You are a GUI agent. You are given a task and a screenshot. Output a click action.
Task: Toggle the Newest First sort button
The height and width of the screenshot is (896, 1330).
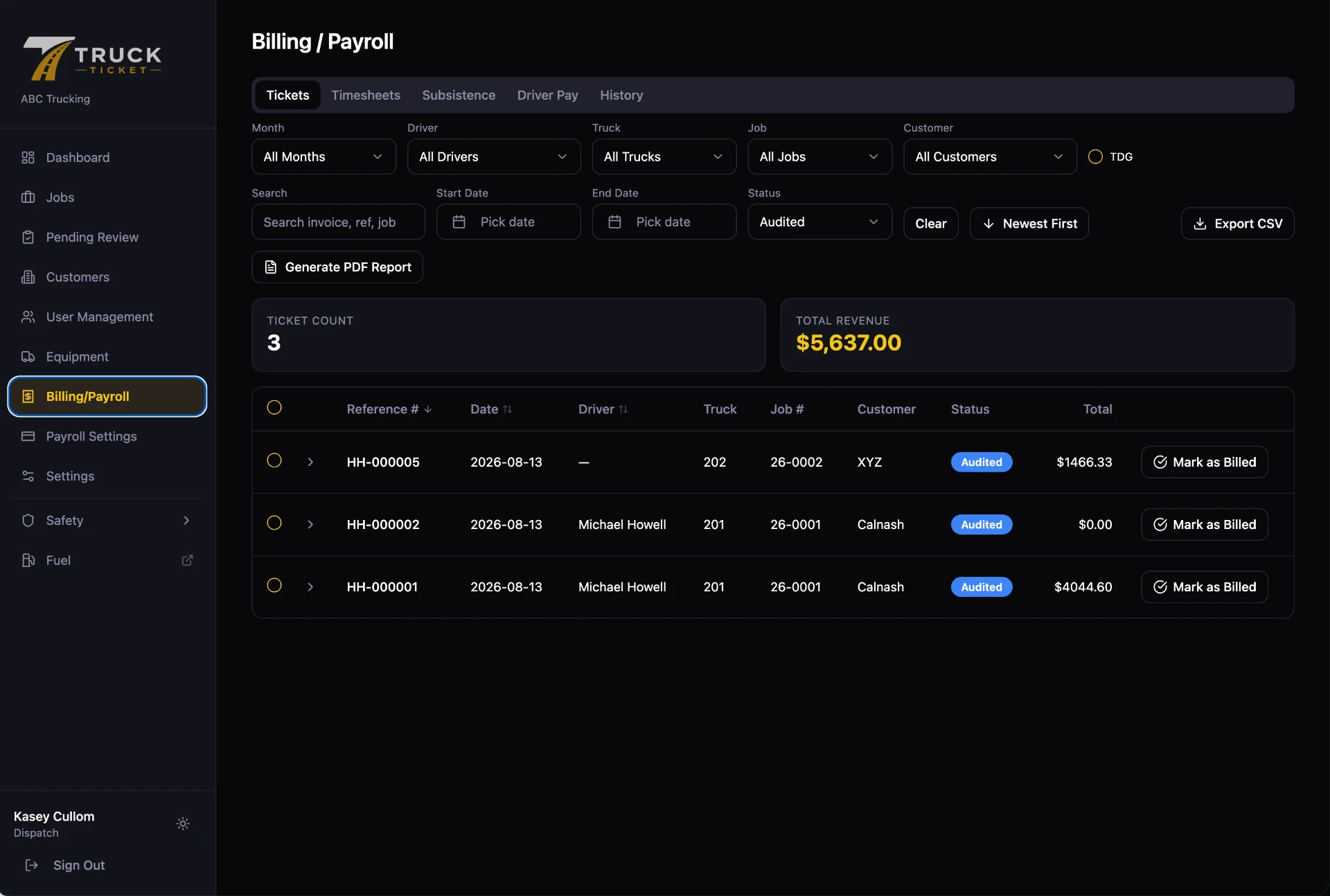pos(1029,224)
